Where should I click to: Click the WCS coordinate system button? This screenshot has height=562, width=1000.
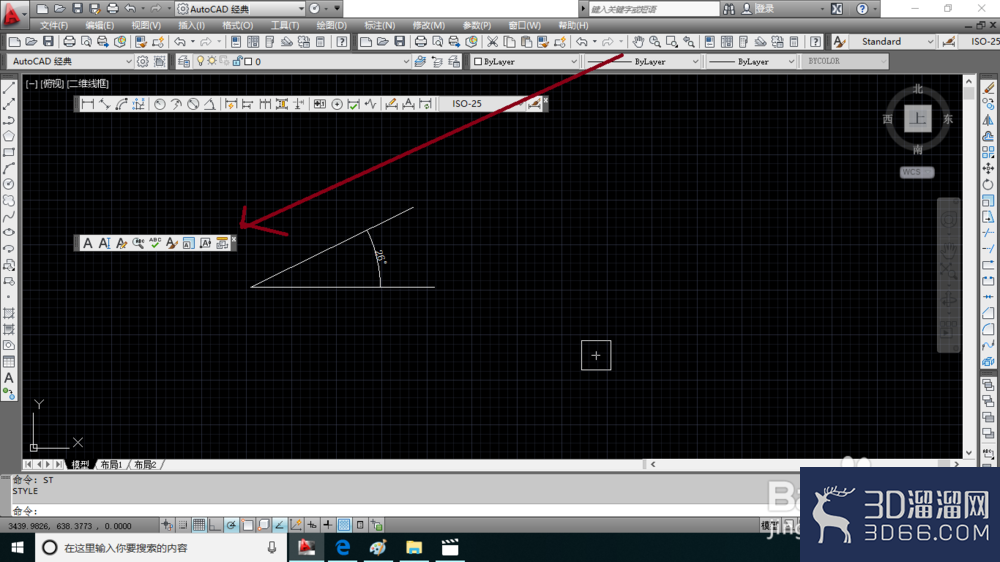916,172
